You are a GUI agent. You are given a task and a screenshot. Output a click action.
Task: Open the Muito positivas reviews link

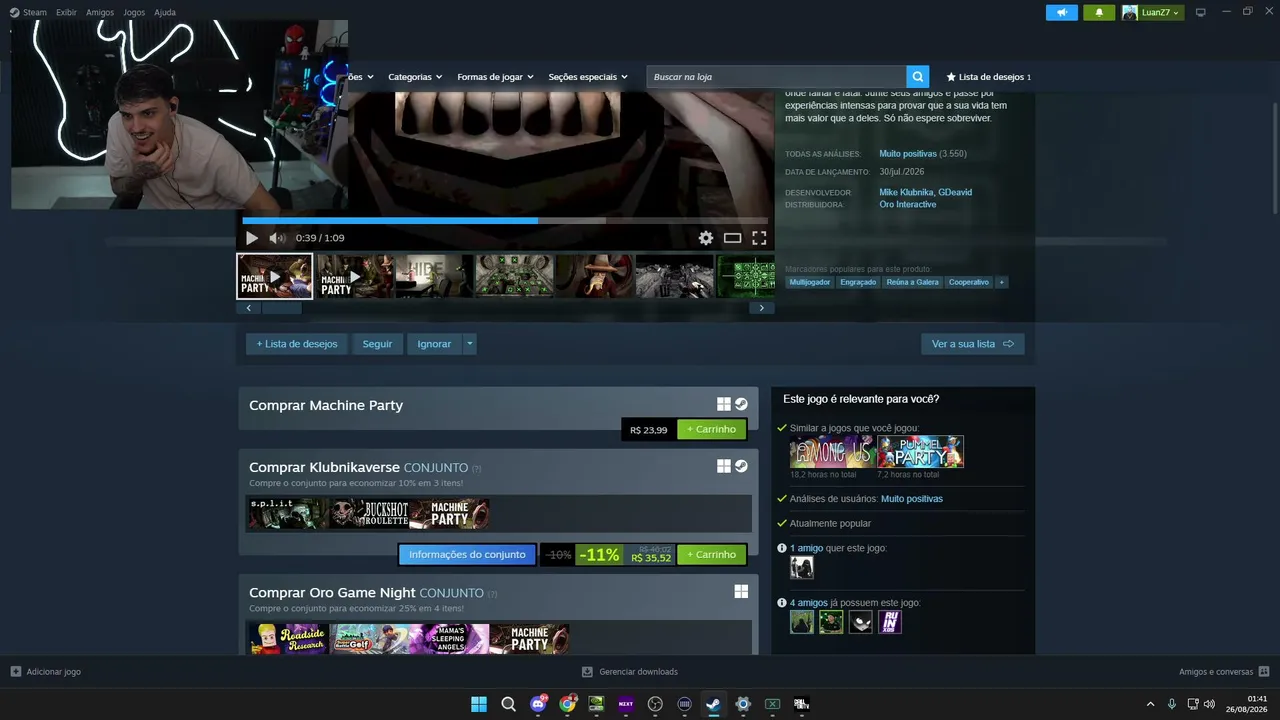click(908, 154)
